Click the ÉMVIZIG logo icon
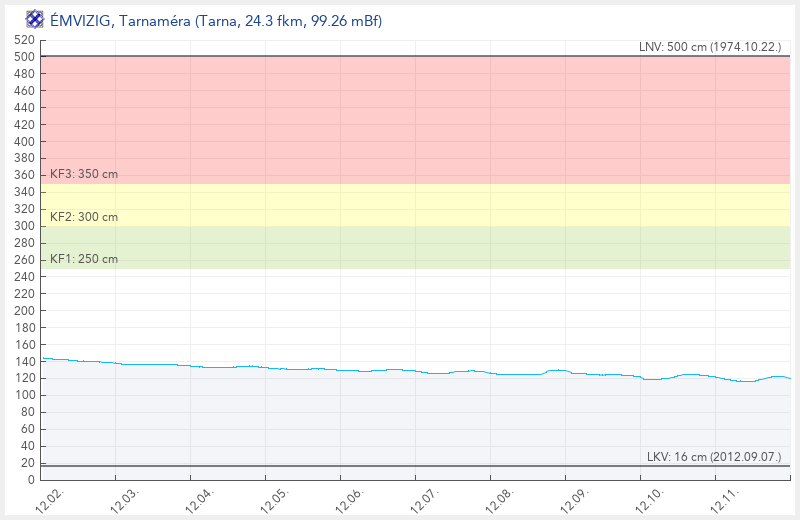This screenshot has width=800, height=520. click(x=34, y=20)
